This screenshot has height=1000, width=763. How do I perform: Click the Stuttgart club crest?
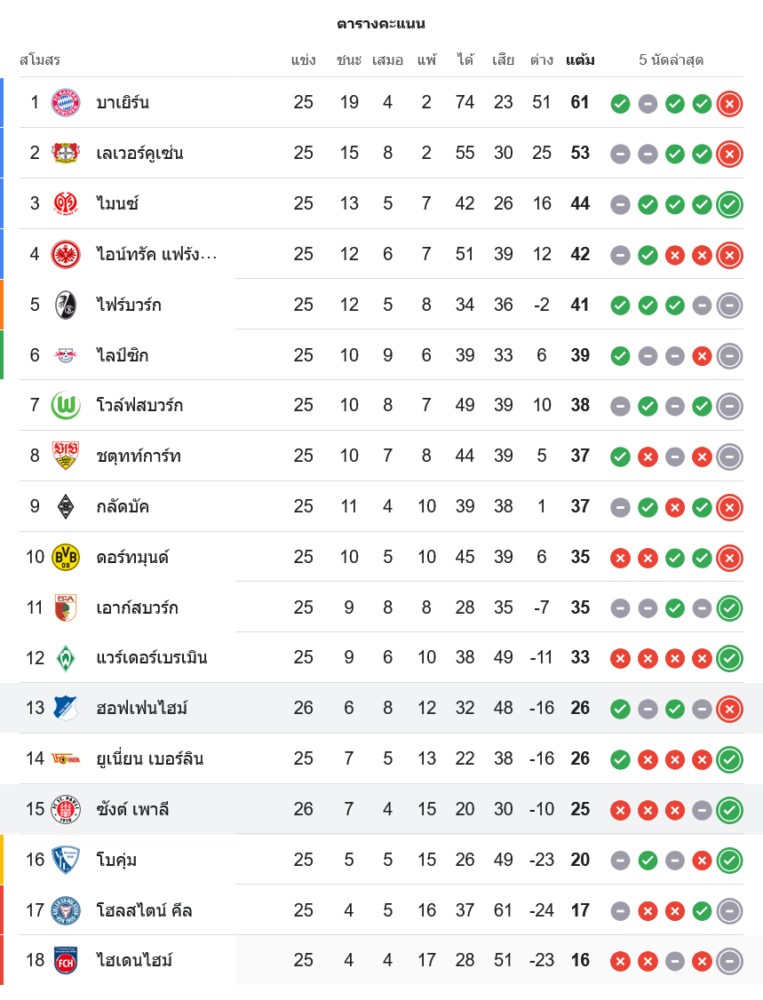click(65, 456)
